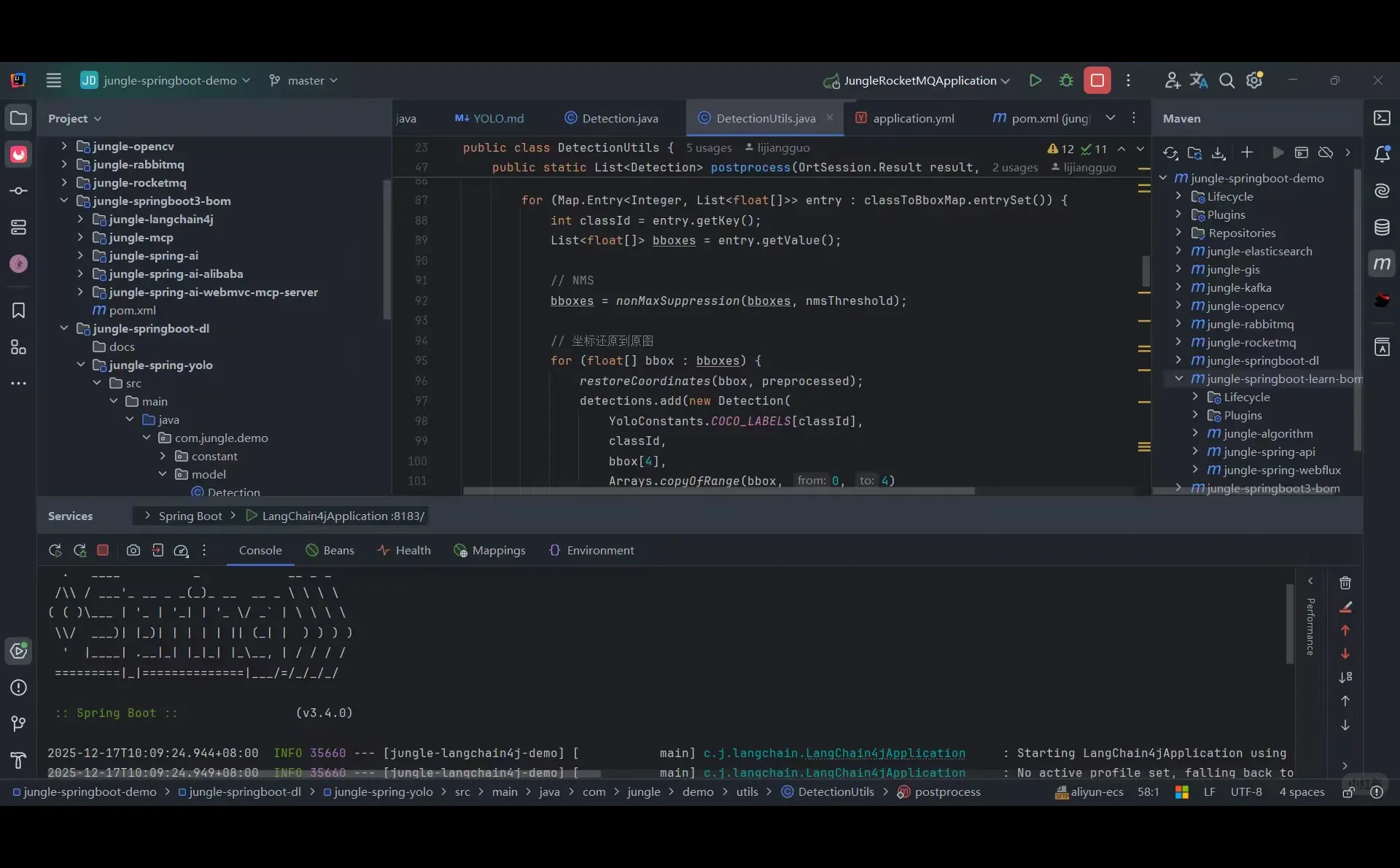The width and height of the screenshot is (1400, 868).
Task: Expand the jungle-opencv folder in the Project tree
Action: click(x=64, y=146)
